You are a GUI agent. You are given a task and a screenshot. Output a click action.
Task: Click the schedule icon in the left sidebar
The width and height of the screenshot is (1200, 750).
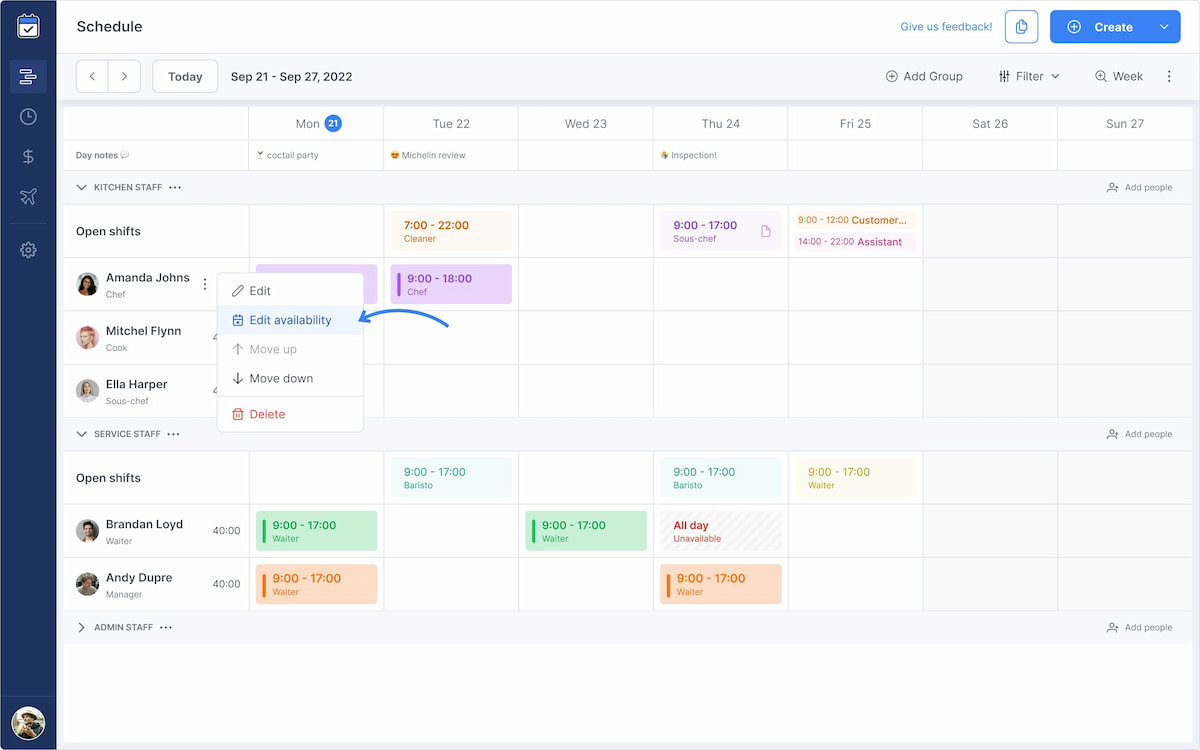pos(28,76)
